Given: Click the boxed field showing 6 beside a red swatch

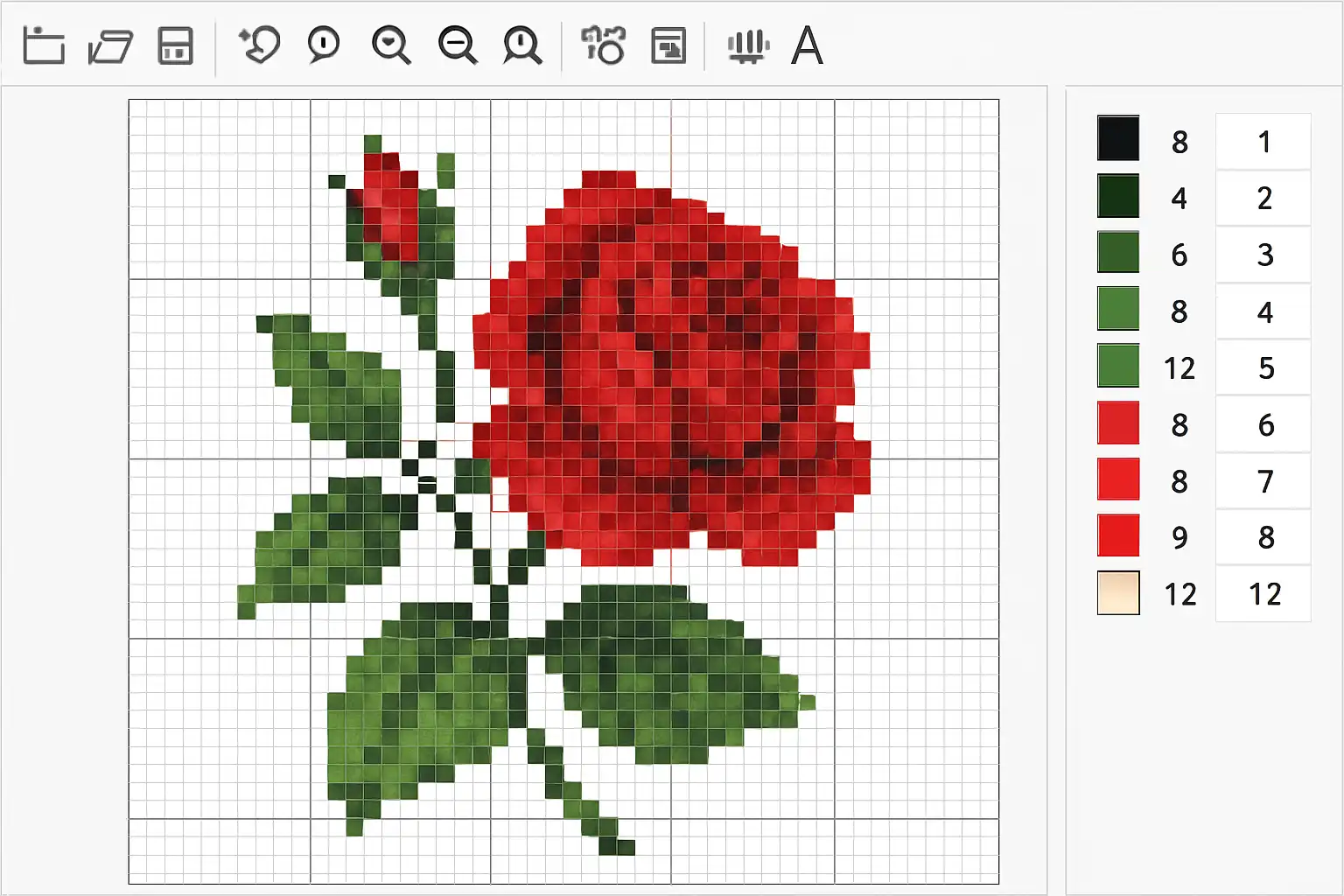Looking at the screenshot, I should click(x=1263, y=424).
